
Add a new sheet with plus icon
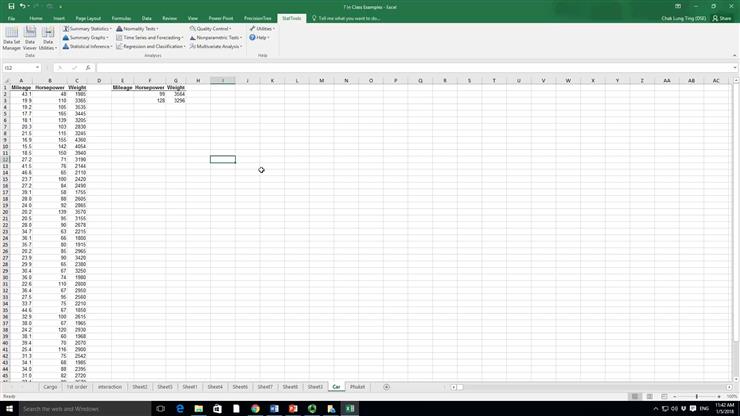coord(386,387)
